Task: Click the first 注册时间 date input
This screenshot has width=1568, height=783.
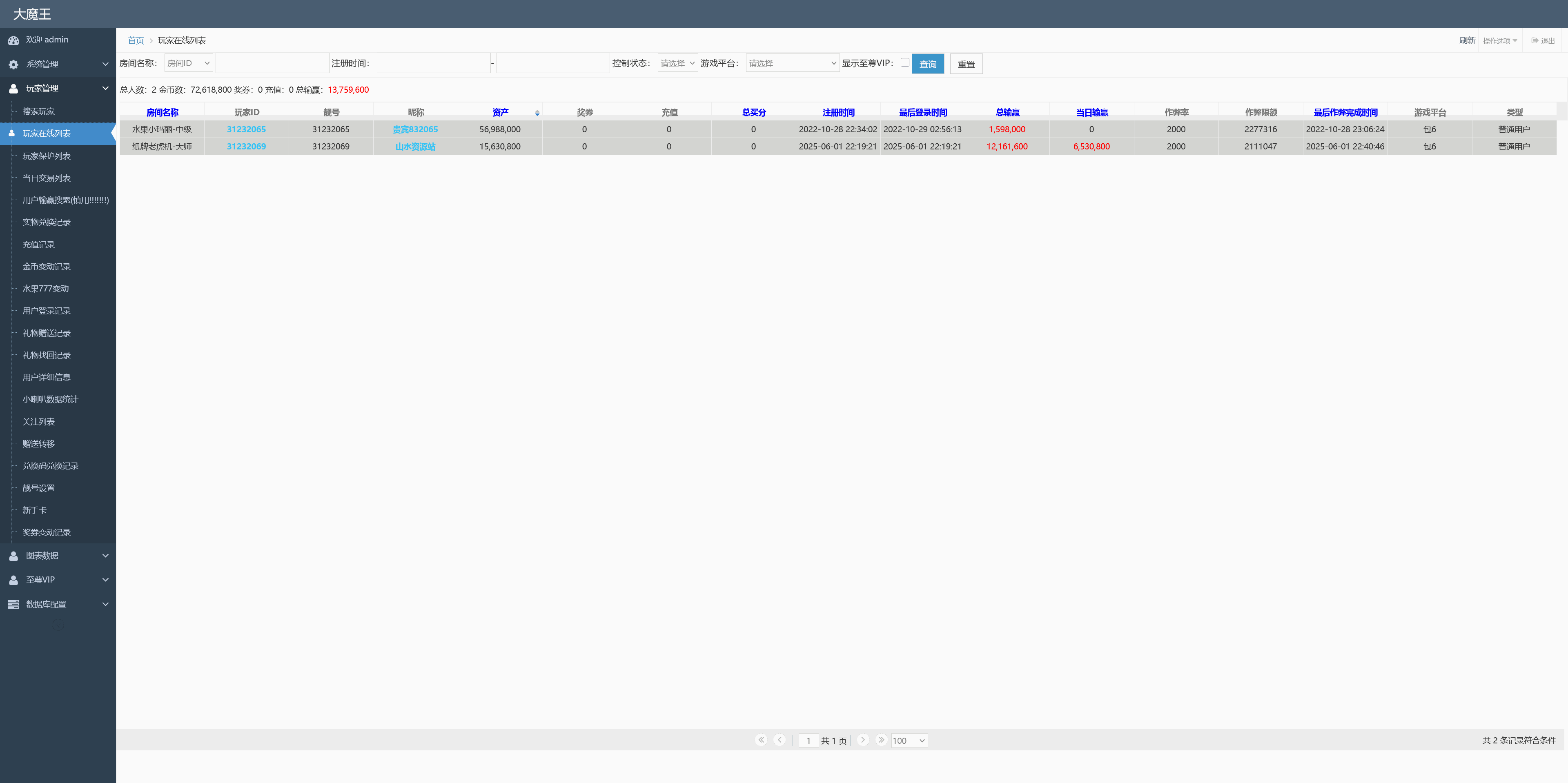Action: (x=433, y=63)
